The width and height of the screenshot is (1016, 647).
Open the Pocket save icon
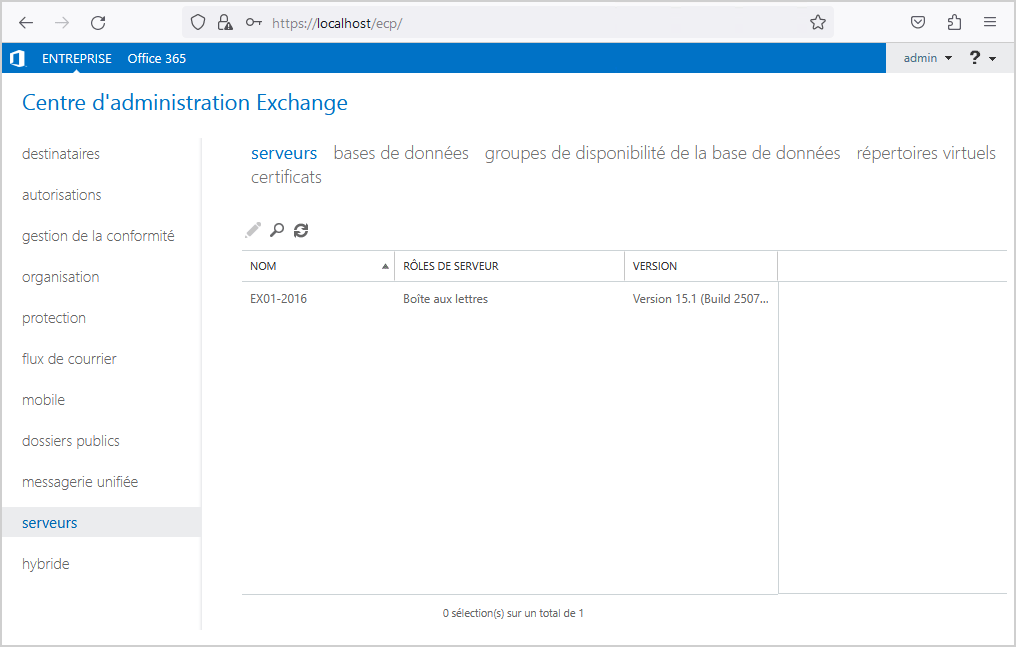(918, 22)
